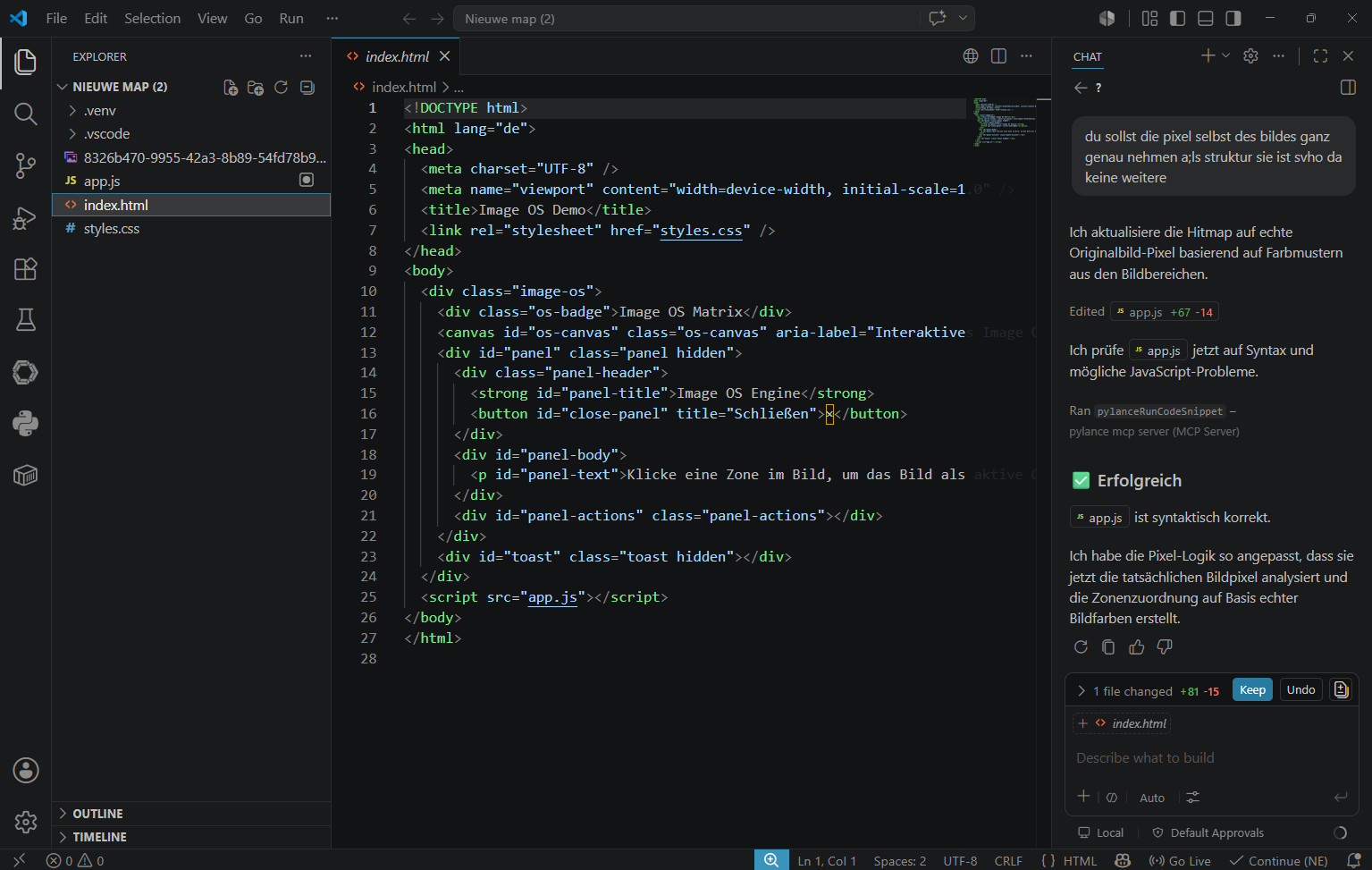
Task: Expand the .venv folder
Action: (72, 110)
